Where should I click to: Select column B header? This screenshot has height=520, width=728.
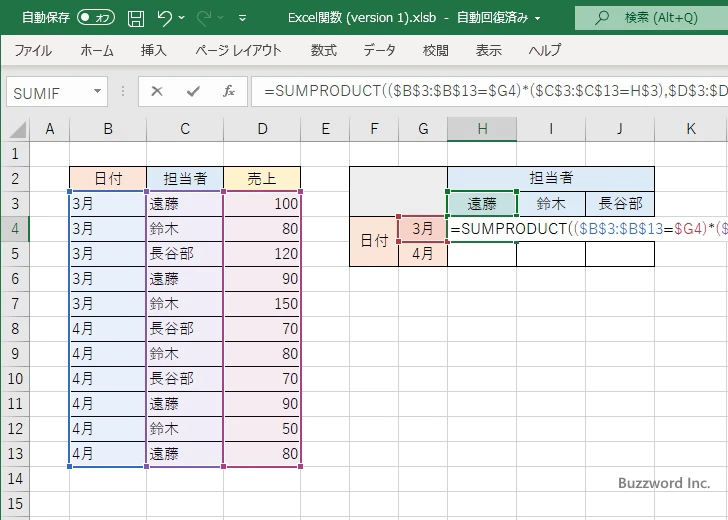pyautogui.click(x=108, y=129)
